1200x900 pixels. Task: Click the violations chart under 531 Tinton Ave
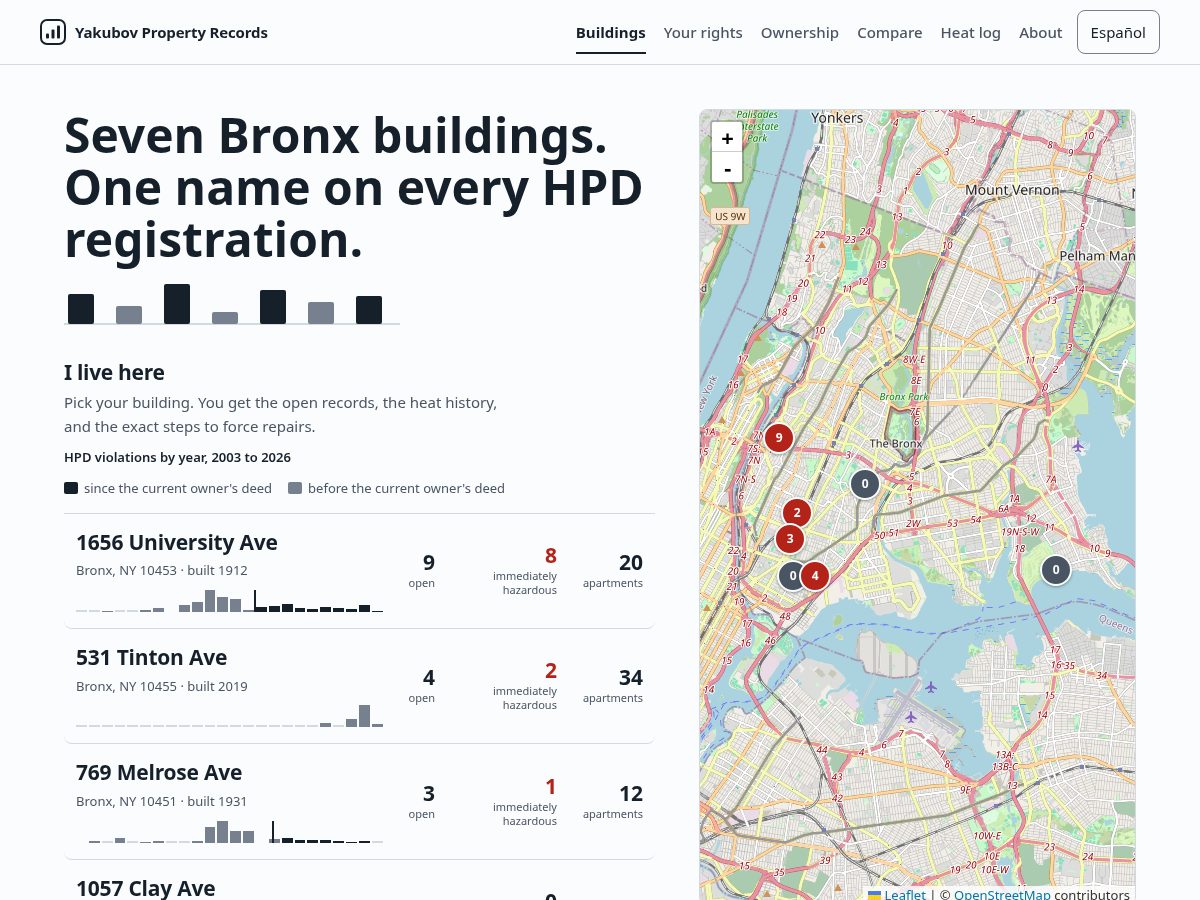229,716
